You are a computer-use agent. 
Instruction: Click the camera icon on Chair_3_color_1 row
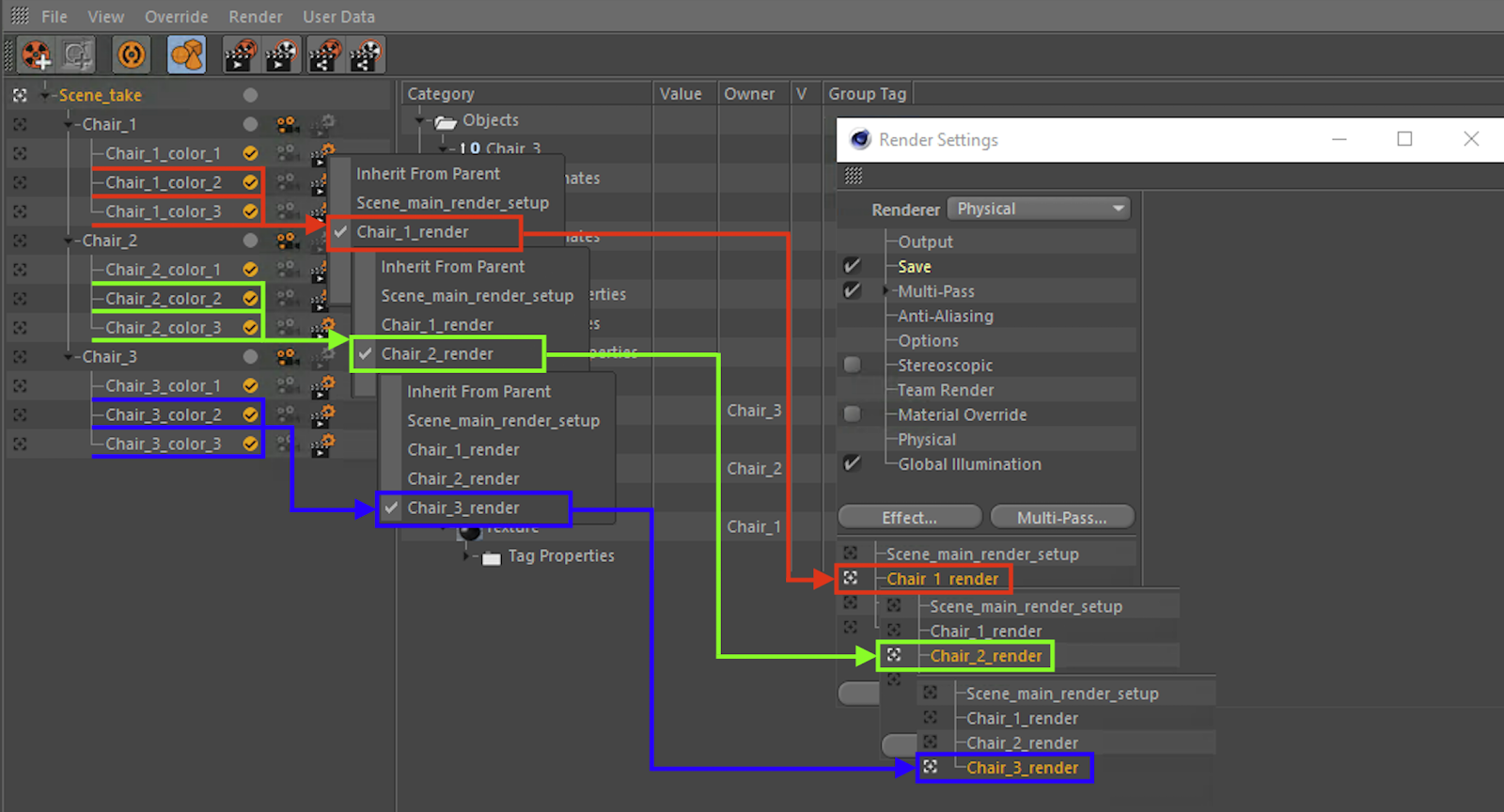pos(288,386)
